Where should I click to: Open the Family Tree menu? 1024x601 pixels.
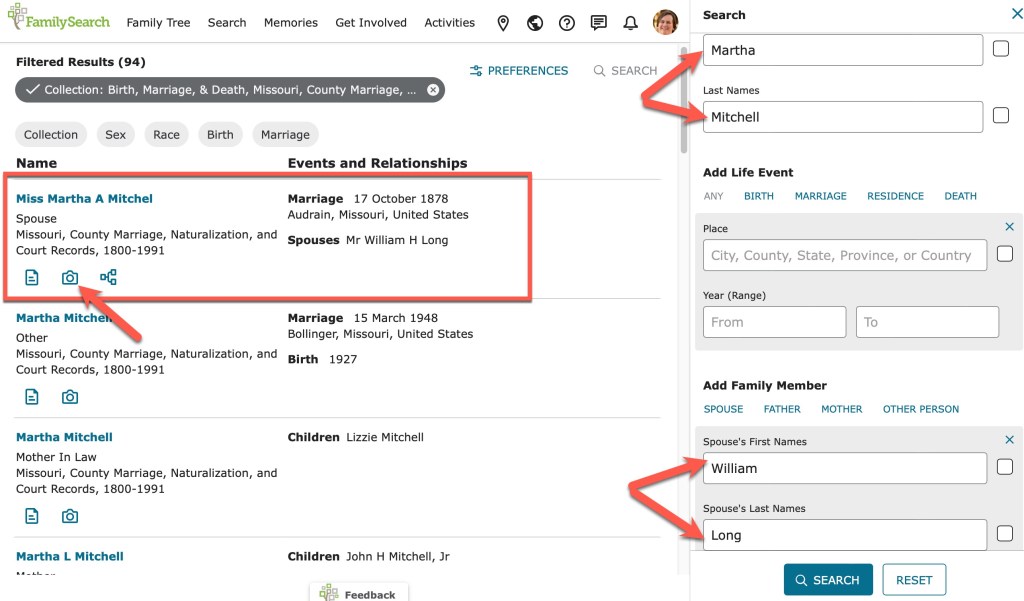pos(158,23)
